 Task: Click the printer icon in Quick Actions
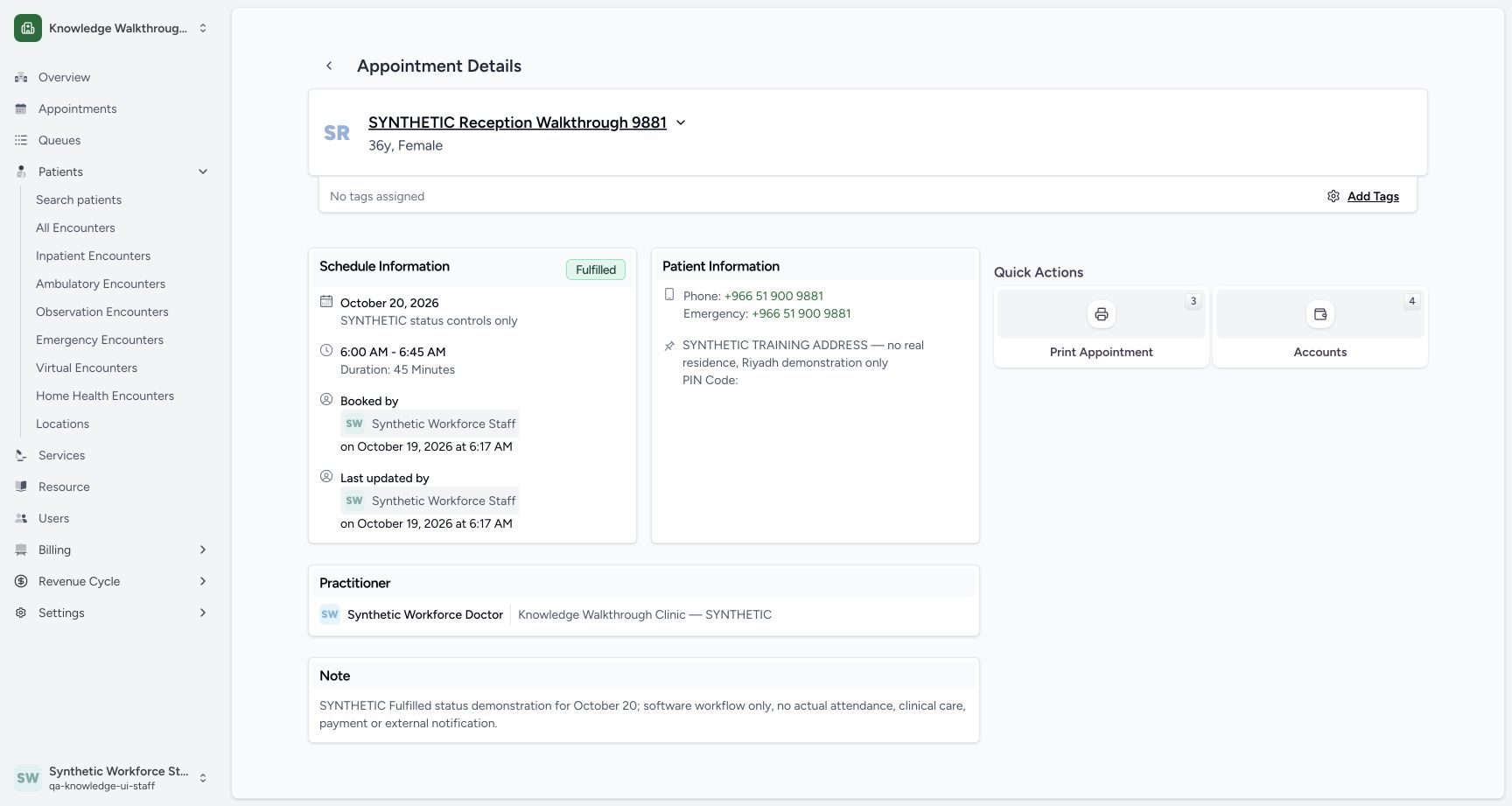(1102, 314)
